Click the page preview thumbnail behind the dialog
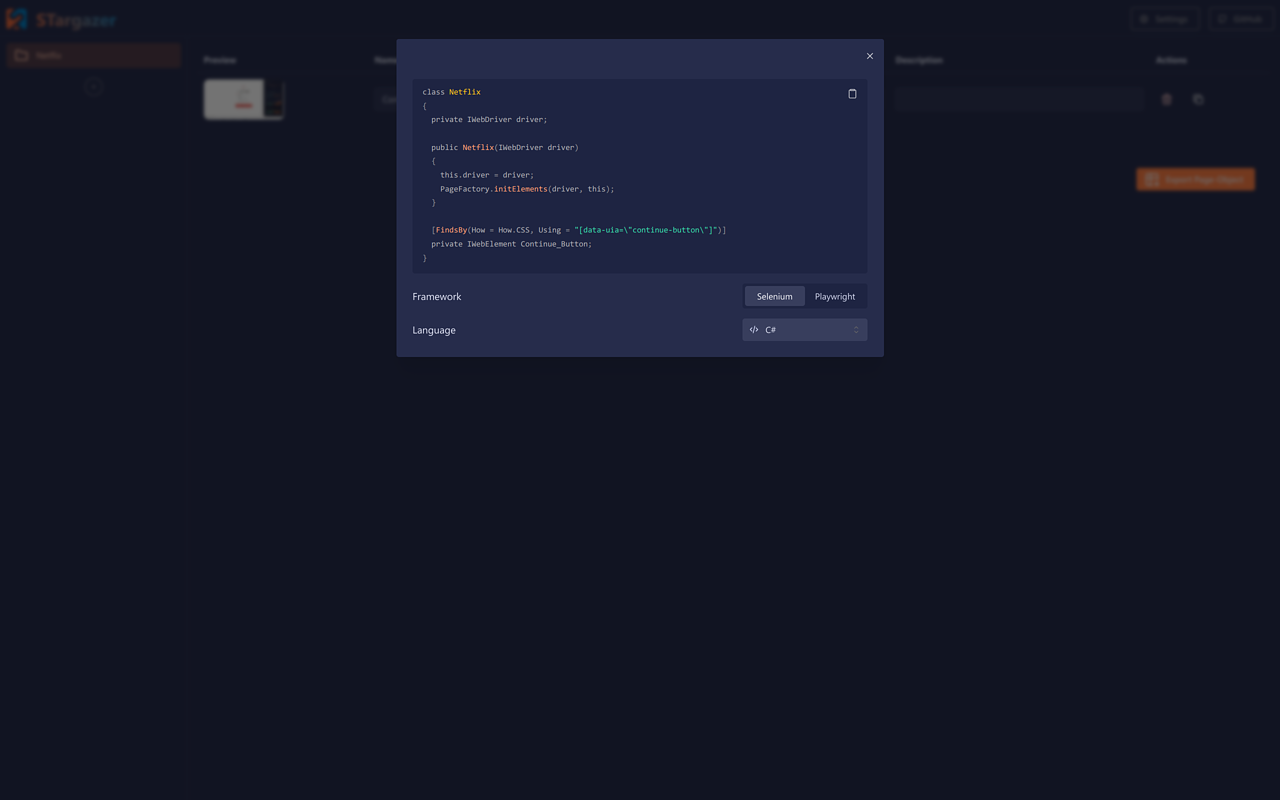The image size is (1280, 800). [244, 99]
